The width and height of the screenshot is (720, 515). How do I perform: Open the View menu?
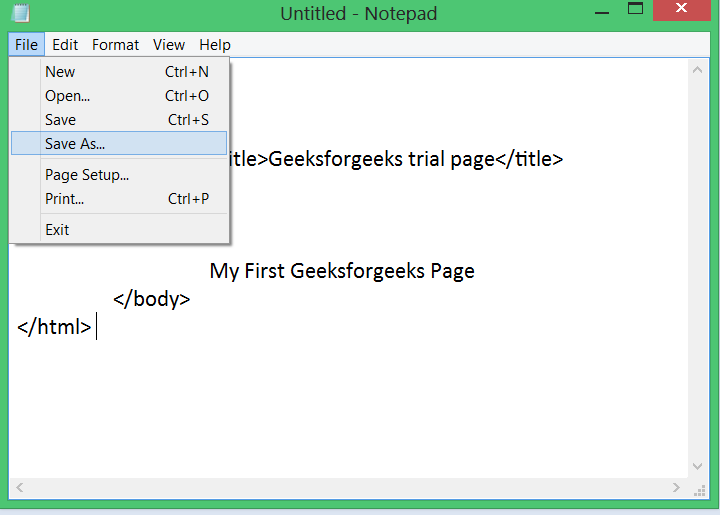pyautogui.click(x=169, y=45)
